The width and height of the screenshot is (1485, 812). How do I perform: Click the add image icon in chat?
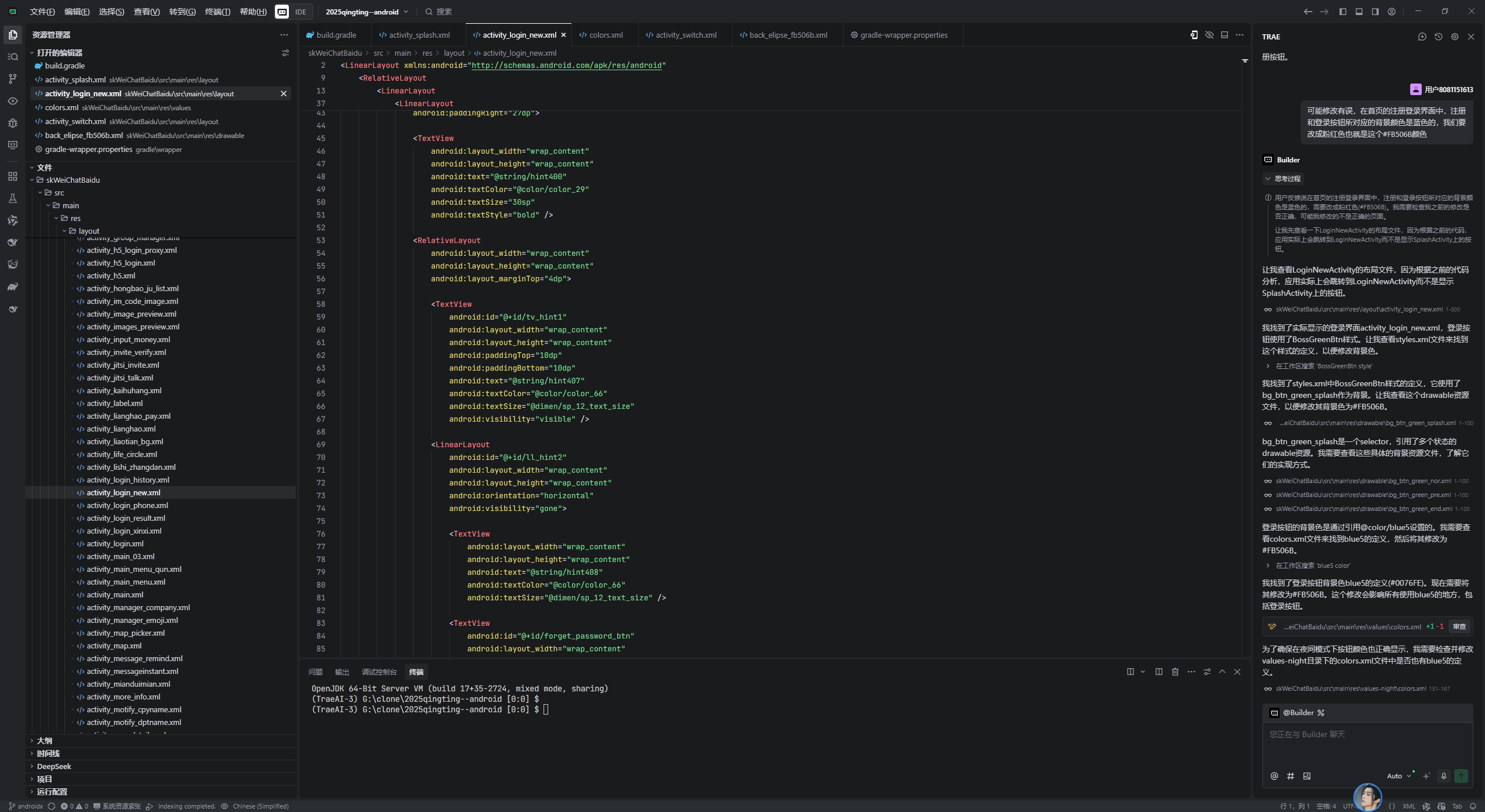pos(1306,776)
